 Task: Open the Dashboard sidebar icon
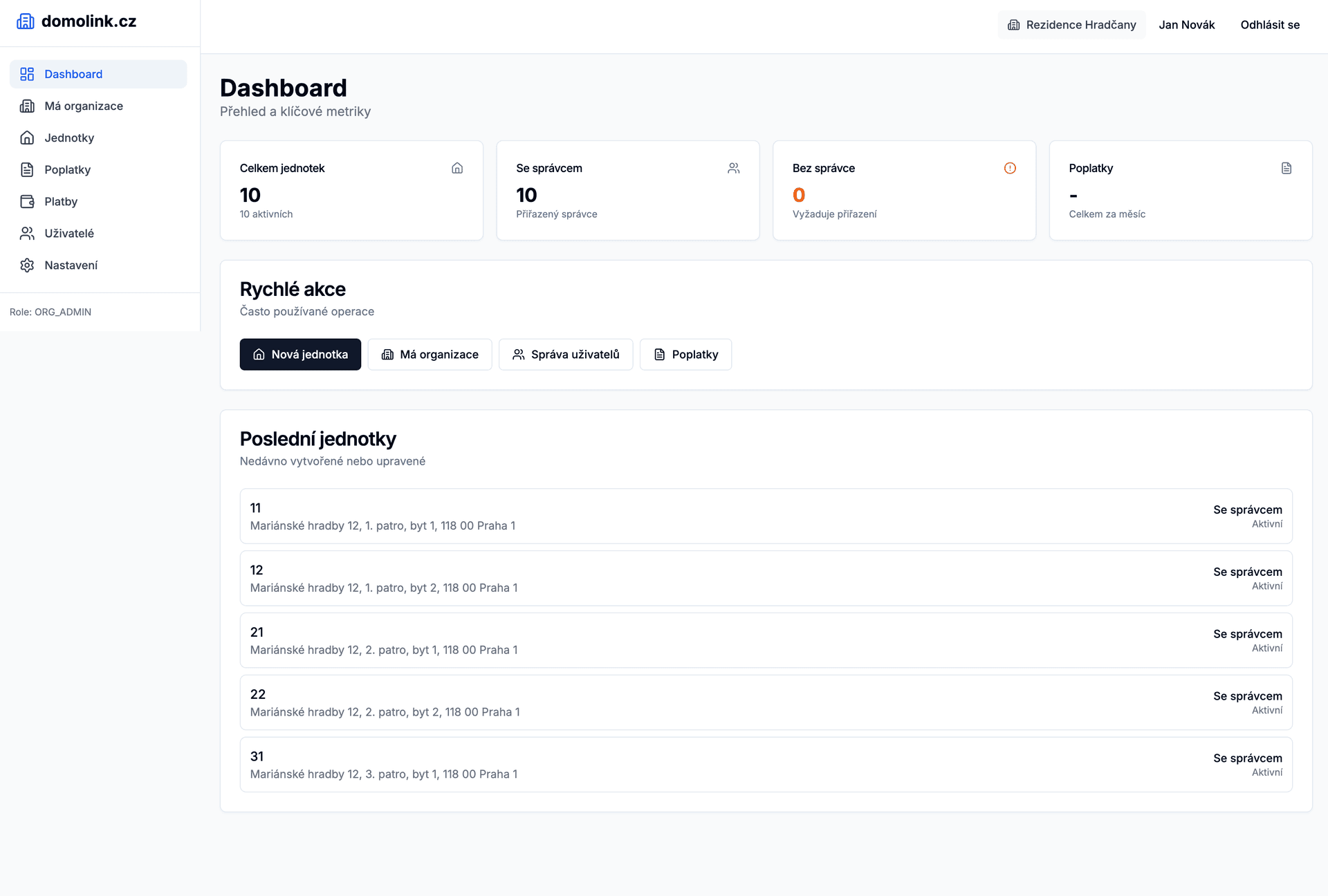click(x=27, y=74)
